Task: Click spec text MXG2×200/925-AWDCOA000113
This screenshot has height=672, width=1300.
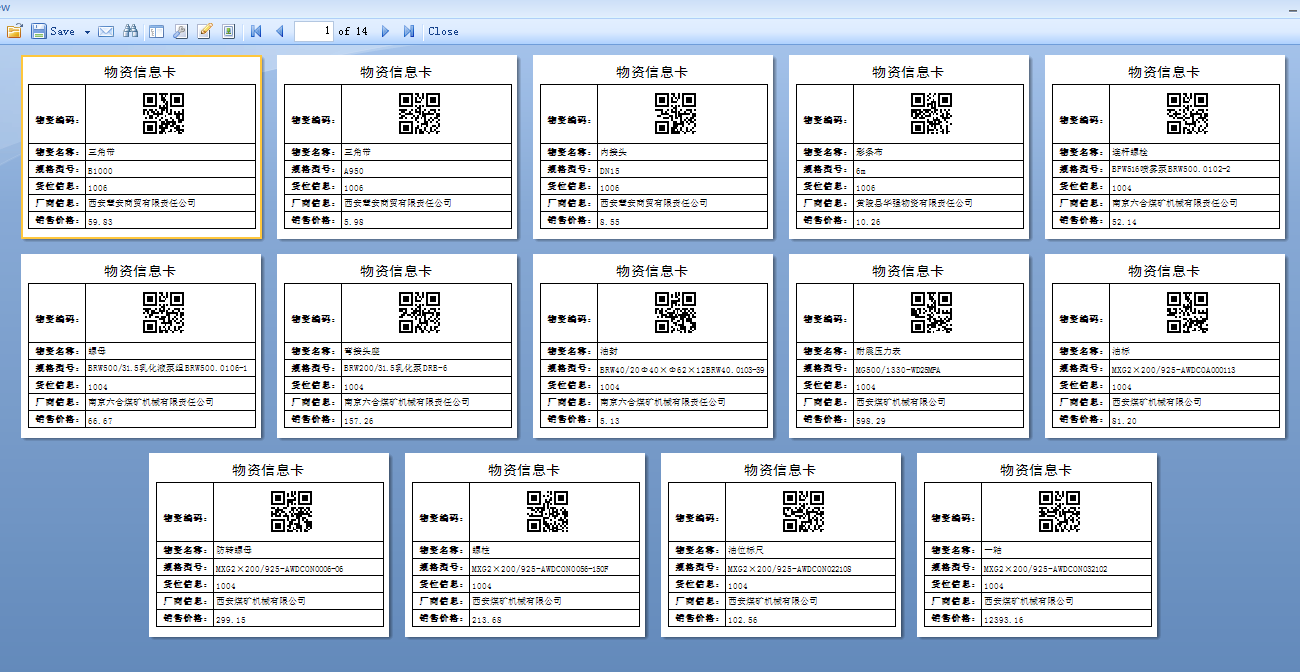Action: (1174, 369)
